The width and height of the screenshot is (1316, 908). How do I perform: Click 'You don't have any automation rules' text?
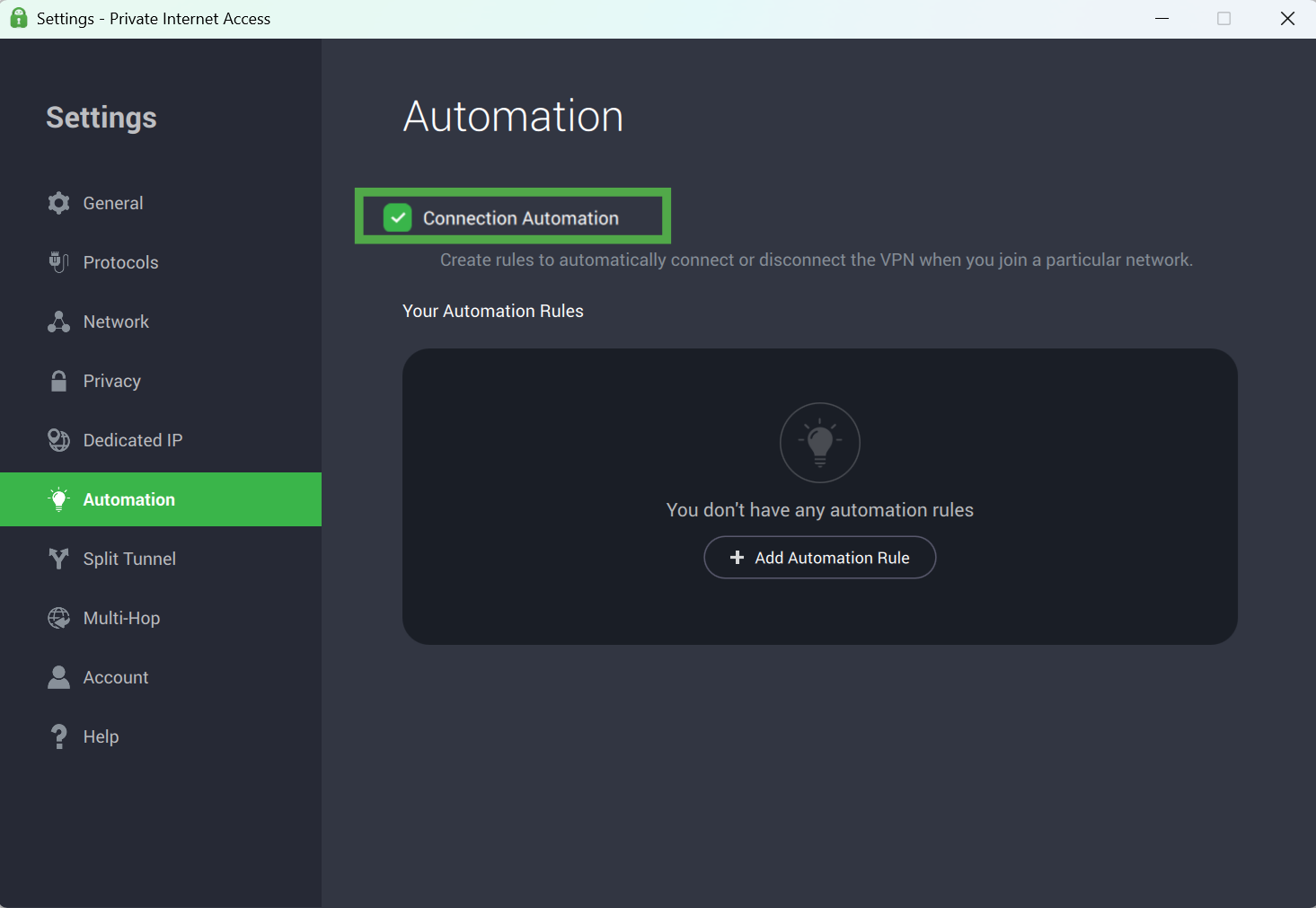820,510
